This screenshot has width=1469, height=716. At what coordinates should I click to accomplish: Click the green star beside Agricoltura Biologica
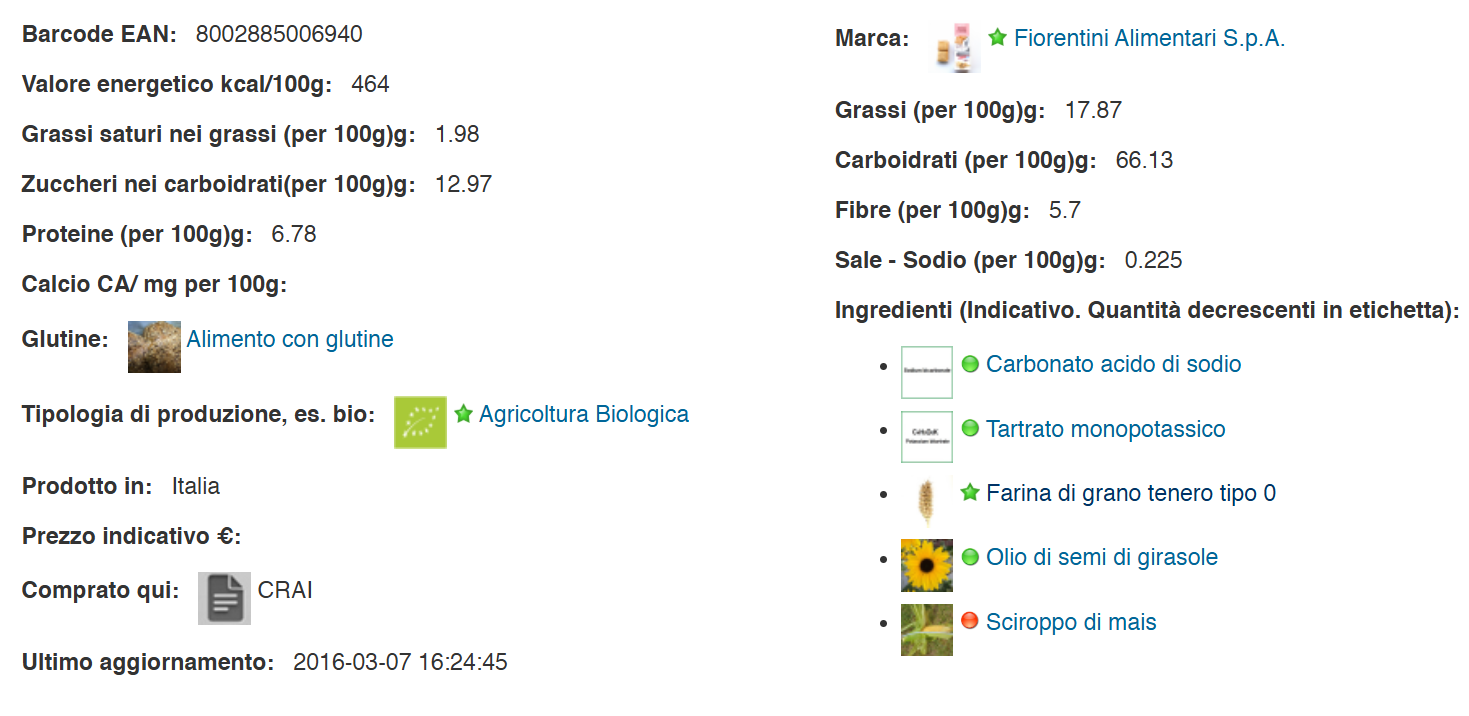[x=463, y=413]
